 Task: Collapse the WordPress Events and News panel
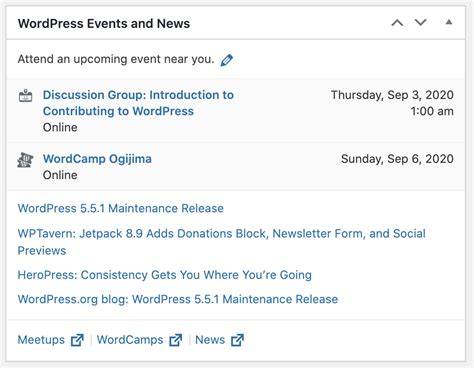point(449,22)
